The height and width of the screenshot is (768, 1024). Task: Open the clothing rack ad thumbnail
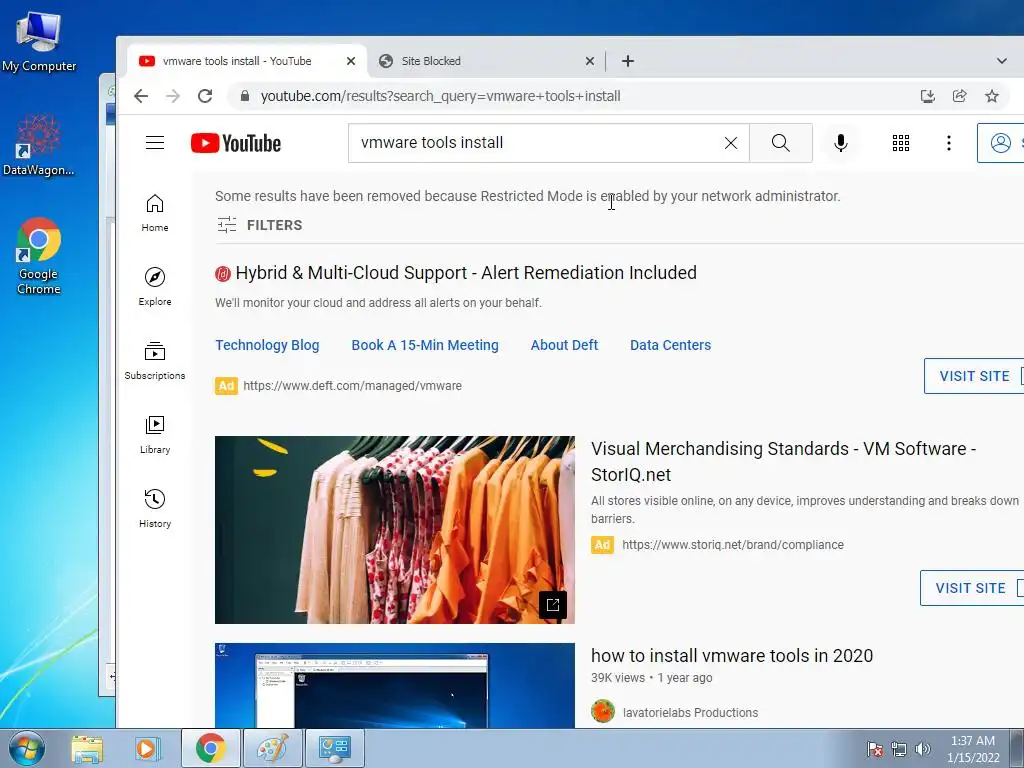(394, 530)
